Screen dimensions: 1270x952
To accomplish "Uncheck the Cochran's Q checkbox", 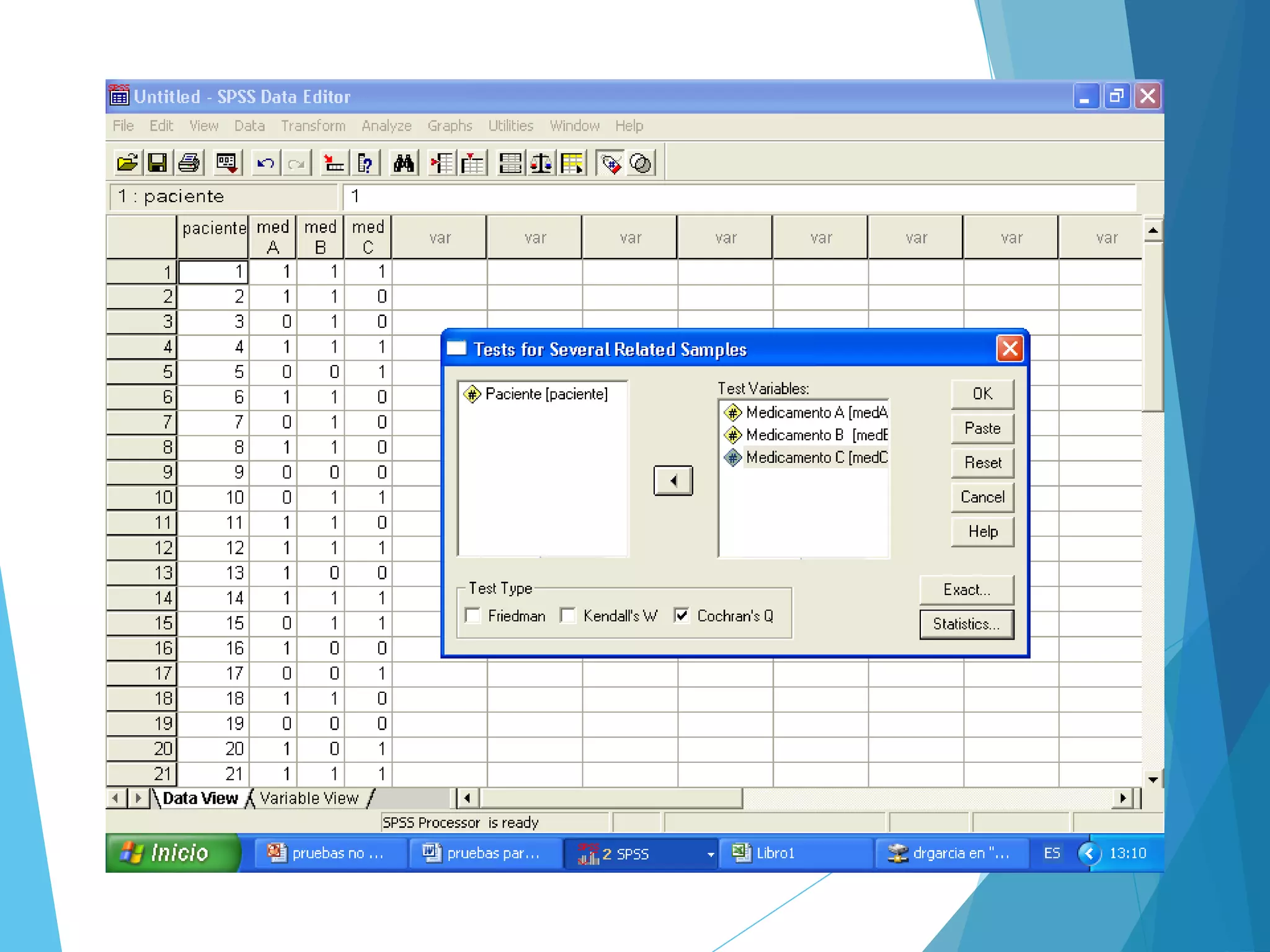I will tap(682, 615).
